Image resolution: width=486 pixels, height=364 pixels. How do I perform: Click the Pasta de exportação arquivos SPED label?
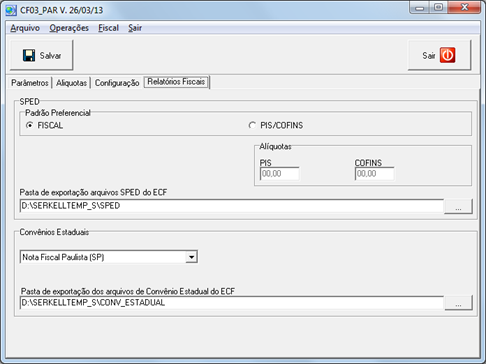click(93, 192)
